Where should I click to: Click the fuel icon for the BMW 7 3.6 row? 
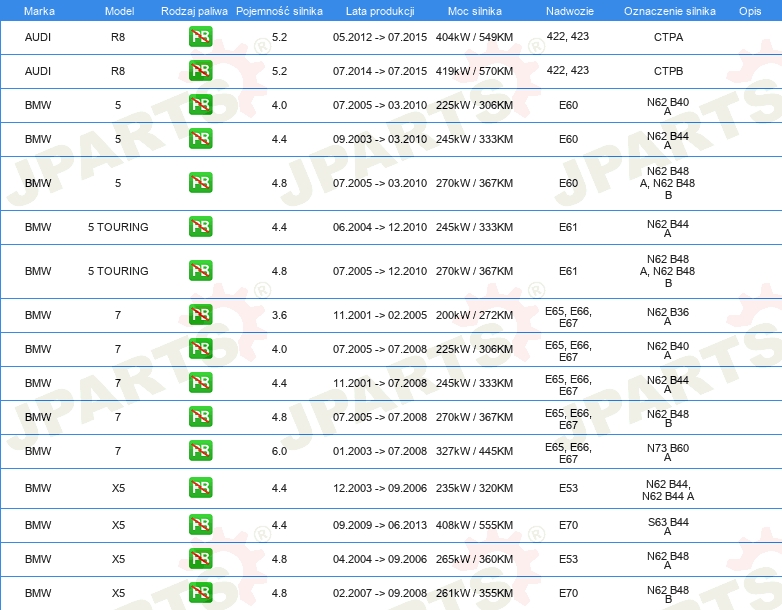point(200,315)
